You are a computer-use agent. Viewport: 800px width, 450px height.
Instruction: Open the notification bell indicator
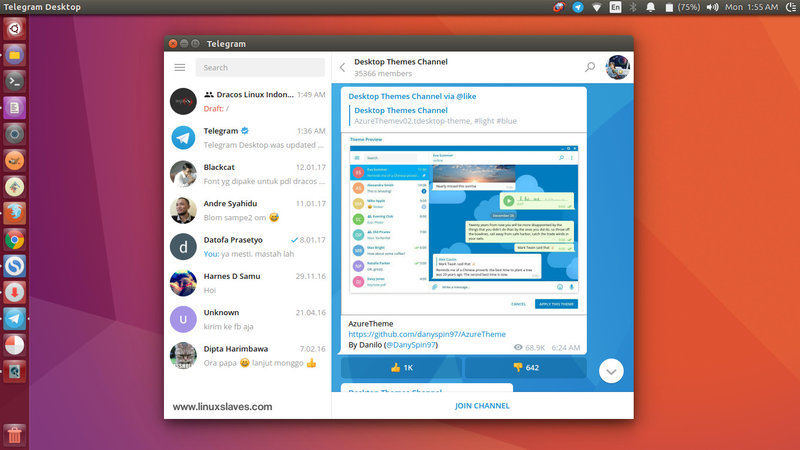pyautogui.click(x=651, y=7)
